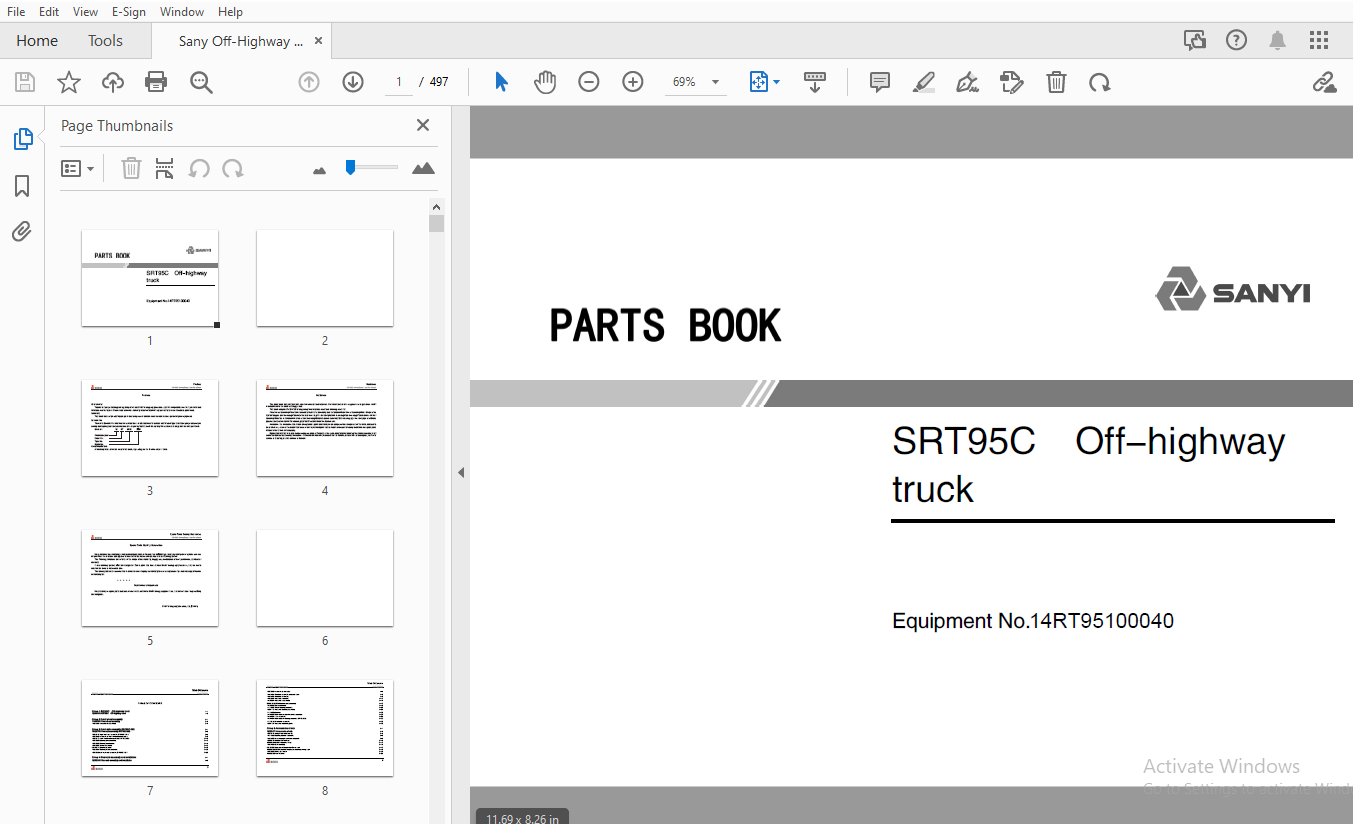This screenshot has height=824, width=1353.
Task: Open the Edit menu
Action: pos(49,11)
